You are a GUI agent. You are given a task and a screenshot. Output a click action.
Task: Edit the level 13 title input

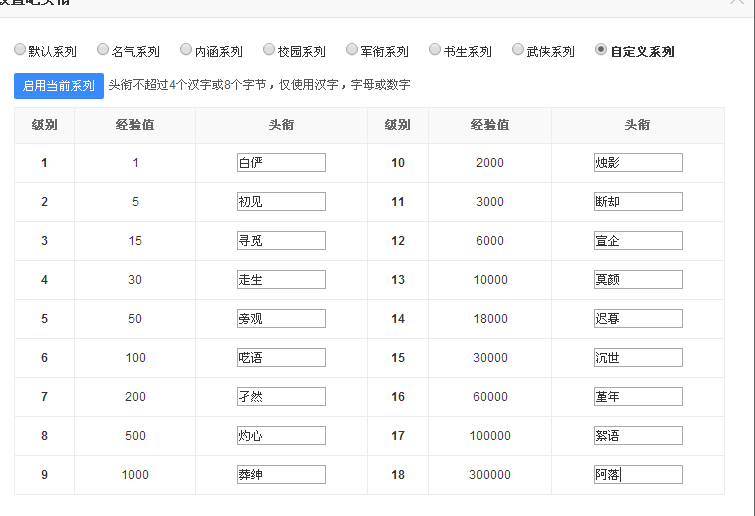[638, 279]
